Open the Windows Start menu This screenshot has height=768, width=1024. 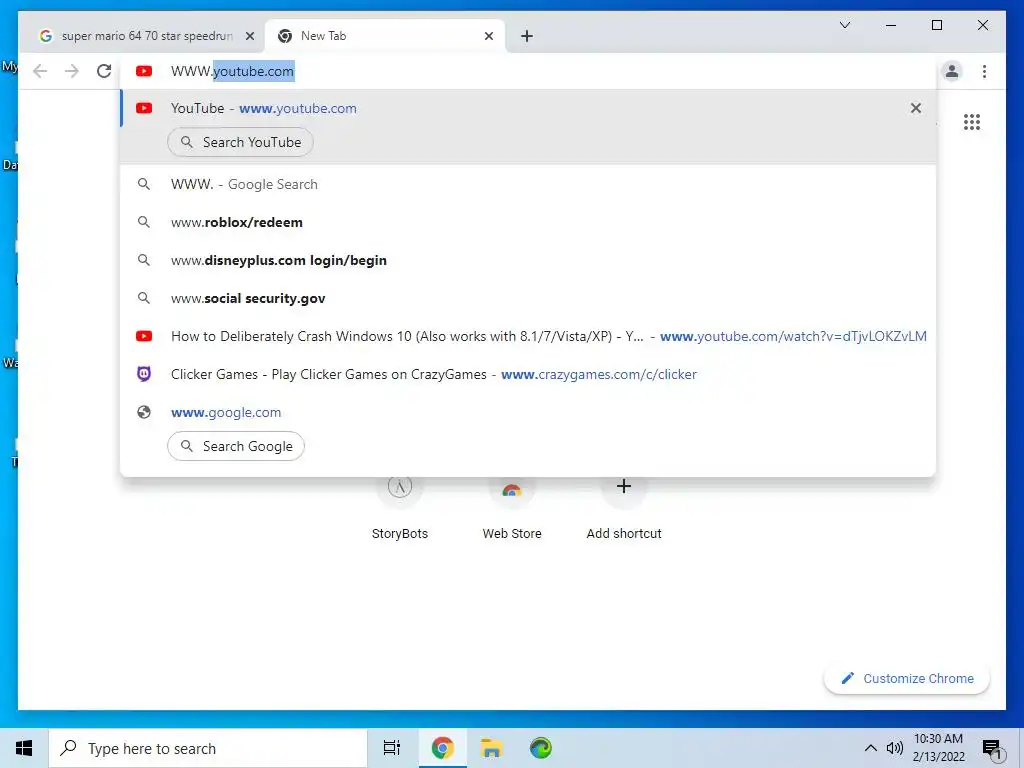[x=24, y=748]
